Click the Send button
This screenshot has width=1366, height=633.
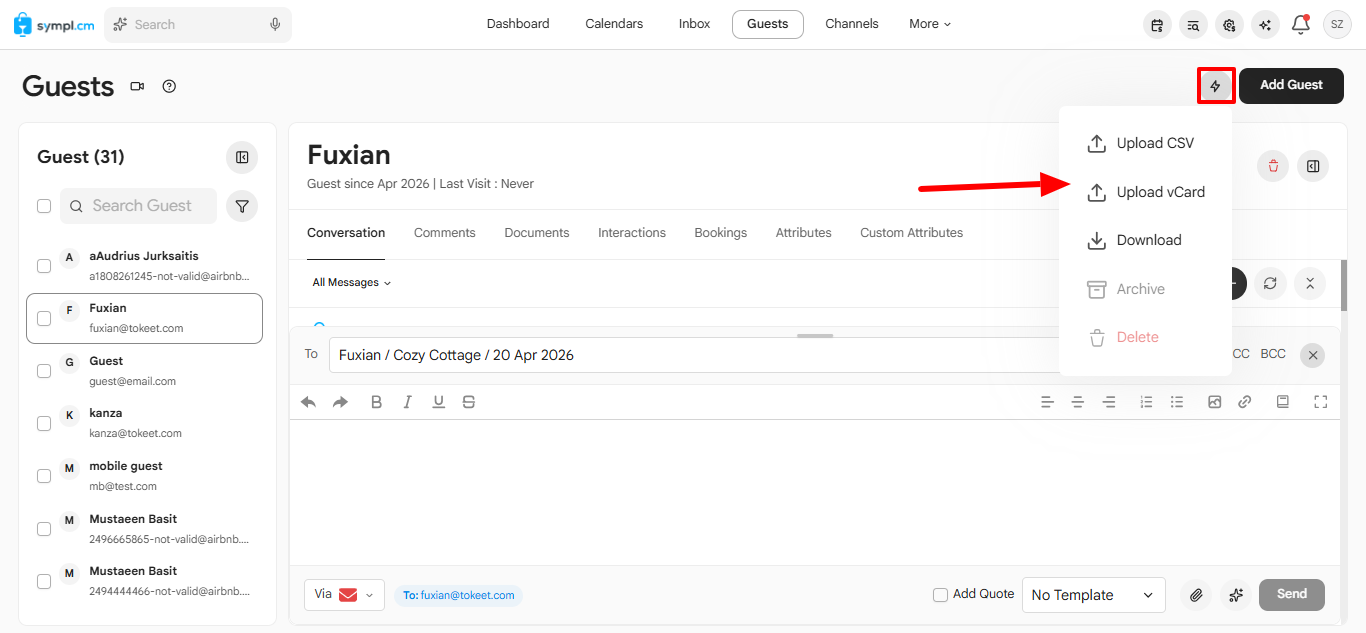(x=1292, y=595)
